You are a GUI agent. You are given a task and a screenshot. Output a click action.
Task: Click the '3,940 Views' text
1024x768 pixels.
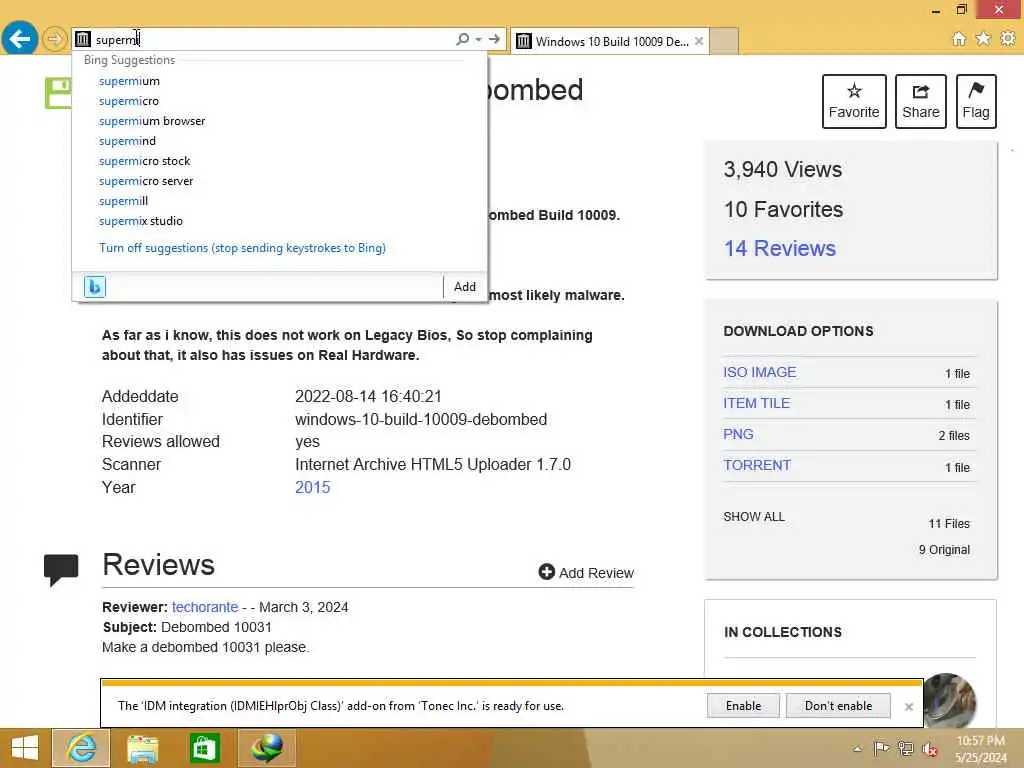pyautogui.click(x=782, y=169)
